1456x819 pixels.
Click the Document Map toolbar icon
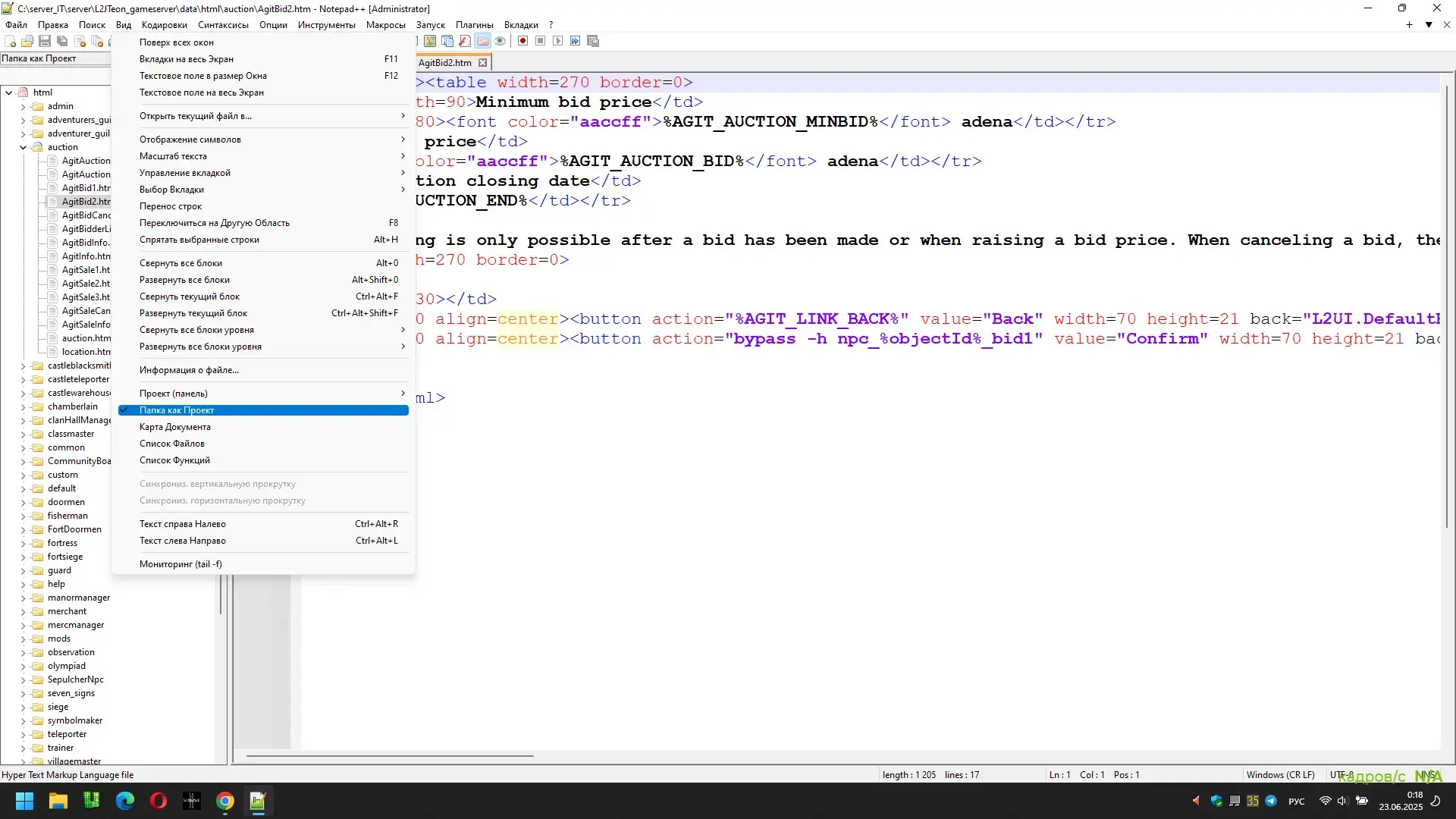(430, 41)
